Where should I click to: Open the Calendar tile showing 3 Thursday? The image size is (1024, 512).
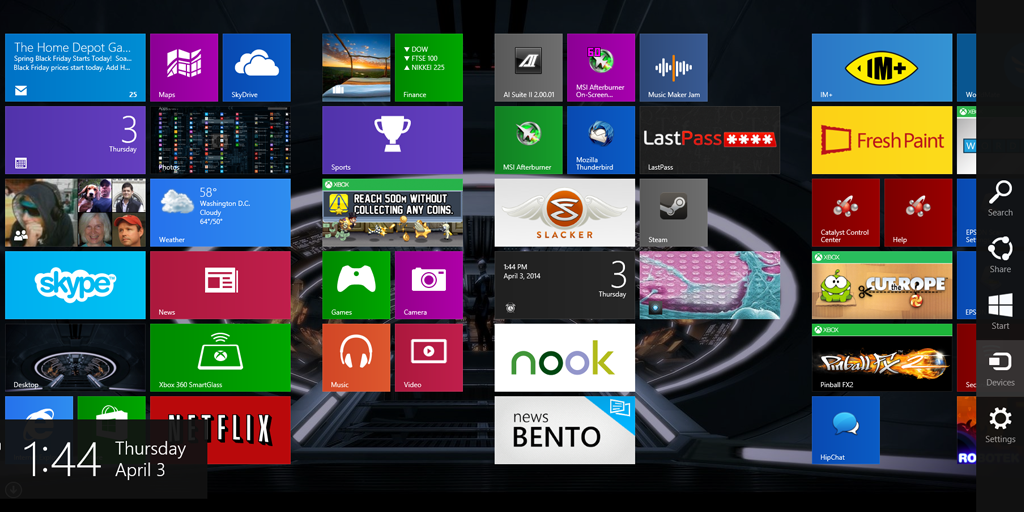pos(75,140)
